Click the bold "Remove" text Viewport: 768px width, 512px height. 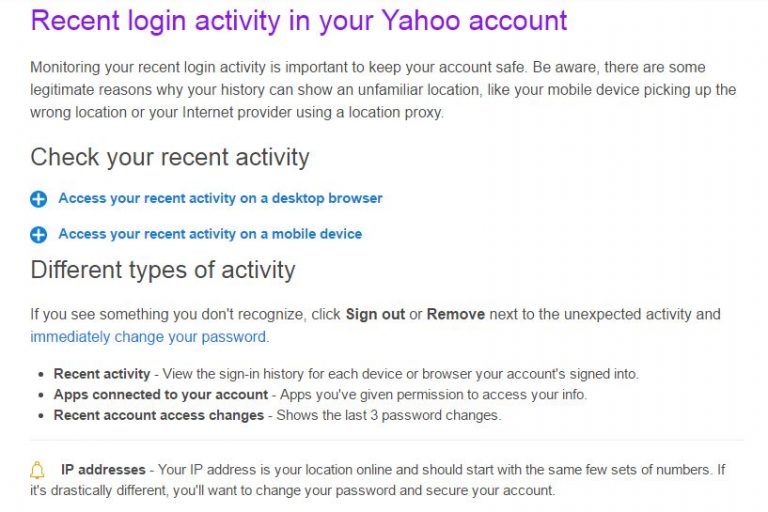[455, 314]
